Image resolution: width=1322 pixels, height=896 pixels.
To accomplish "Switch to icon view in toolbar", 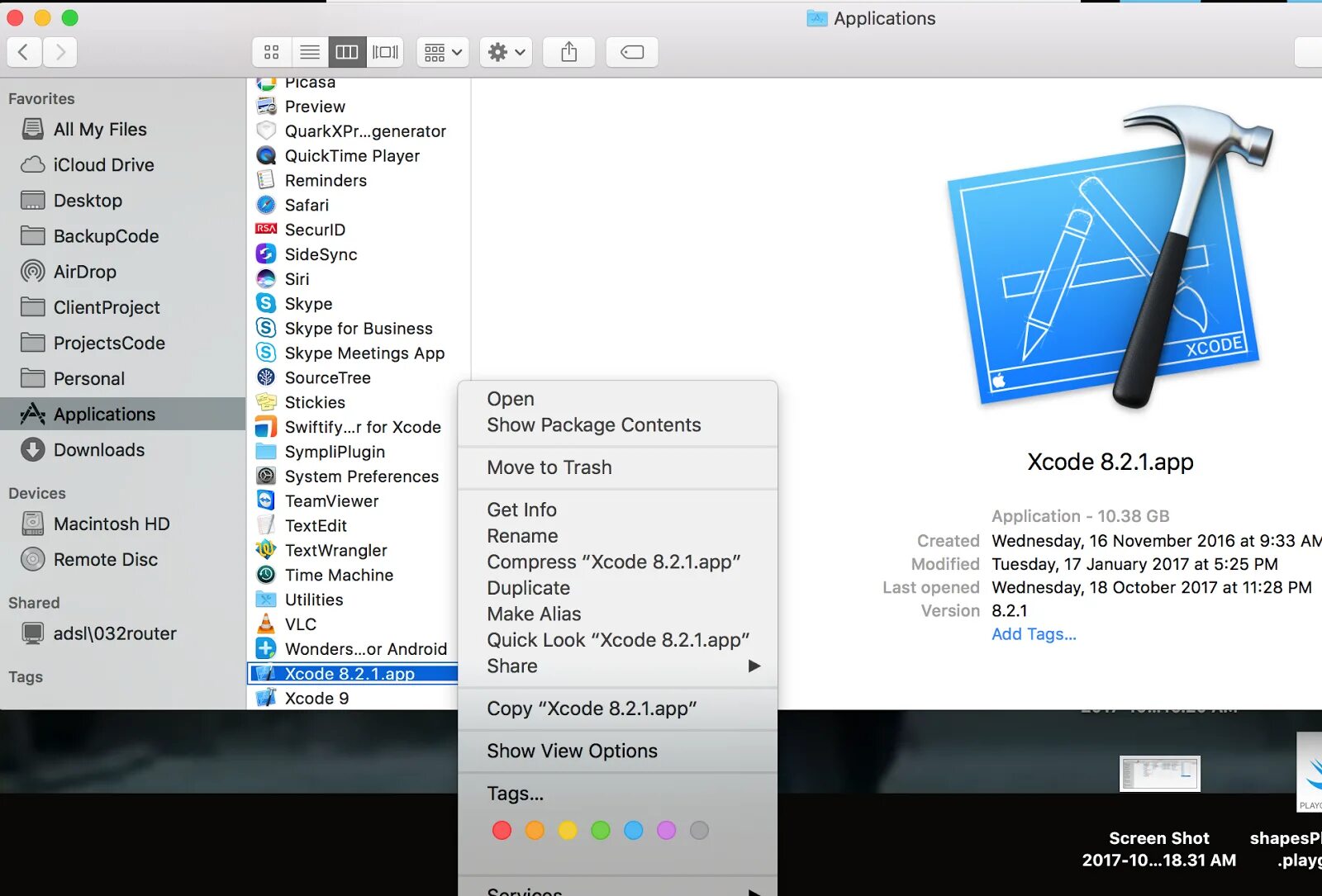I will click(x=271, y=52).
